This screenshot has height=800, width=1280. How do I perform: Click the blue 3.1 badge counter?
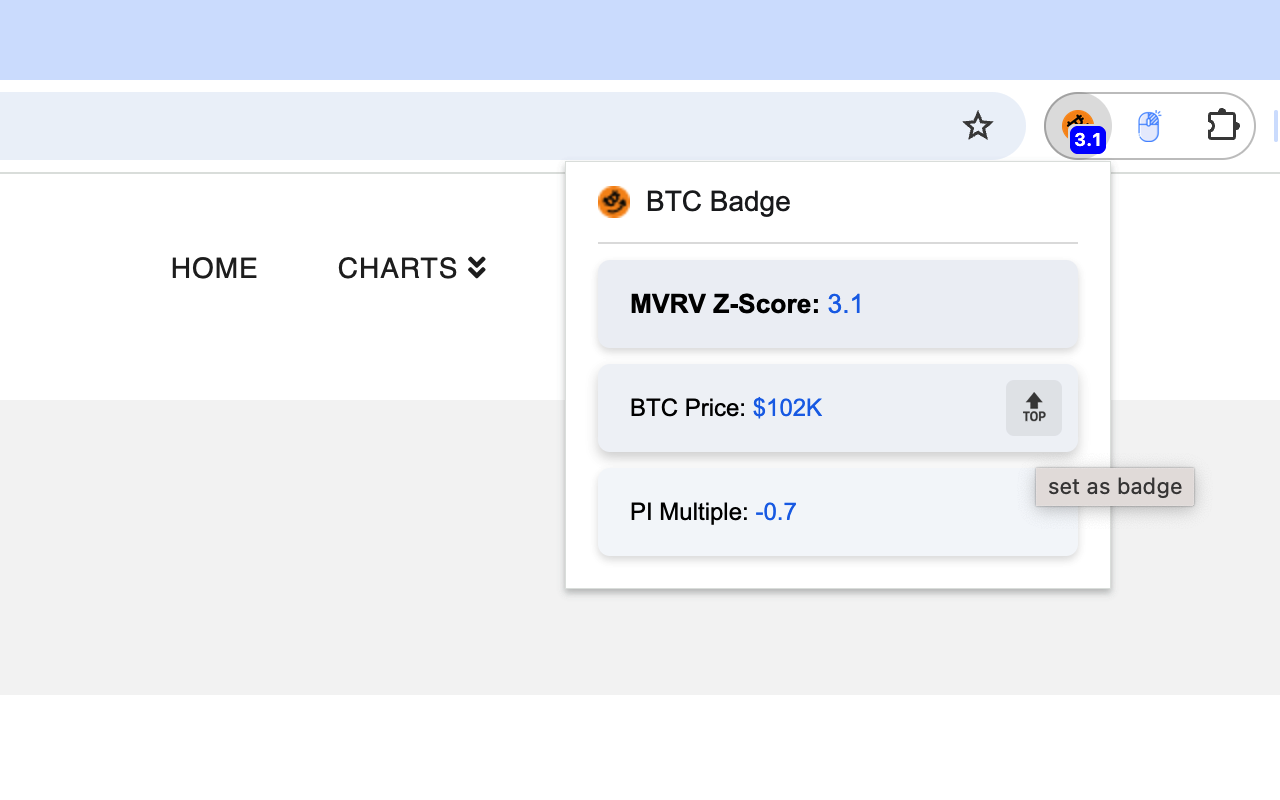pyautogui.click(x=1088, y=141)
